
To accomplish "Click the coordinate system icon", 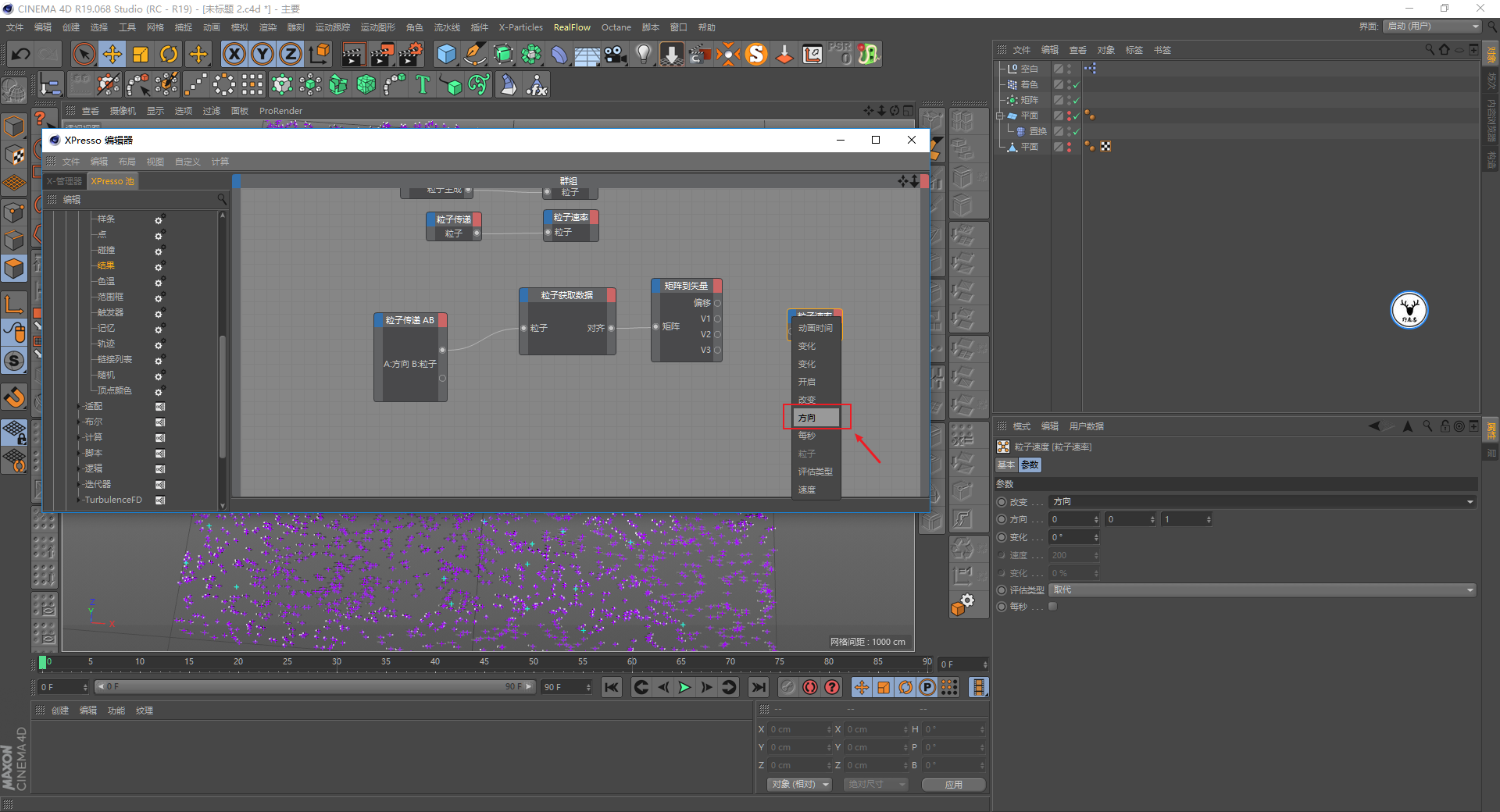I will (319, 54).
